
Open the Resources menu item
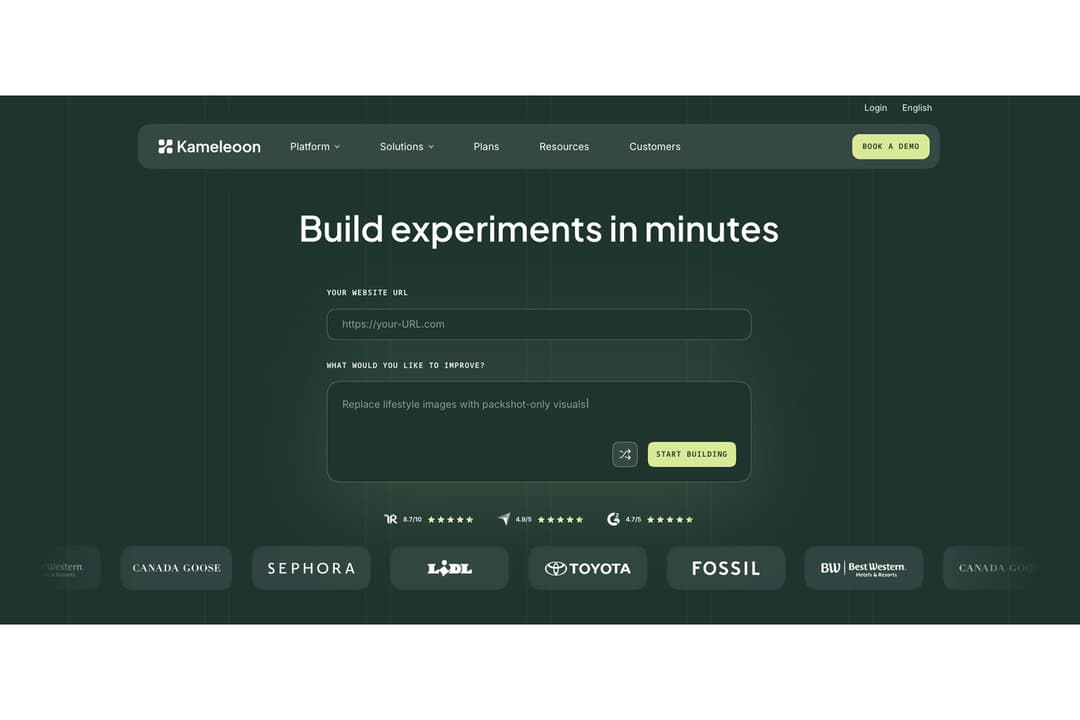coord(564,147)
